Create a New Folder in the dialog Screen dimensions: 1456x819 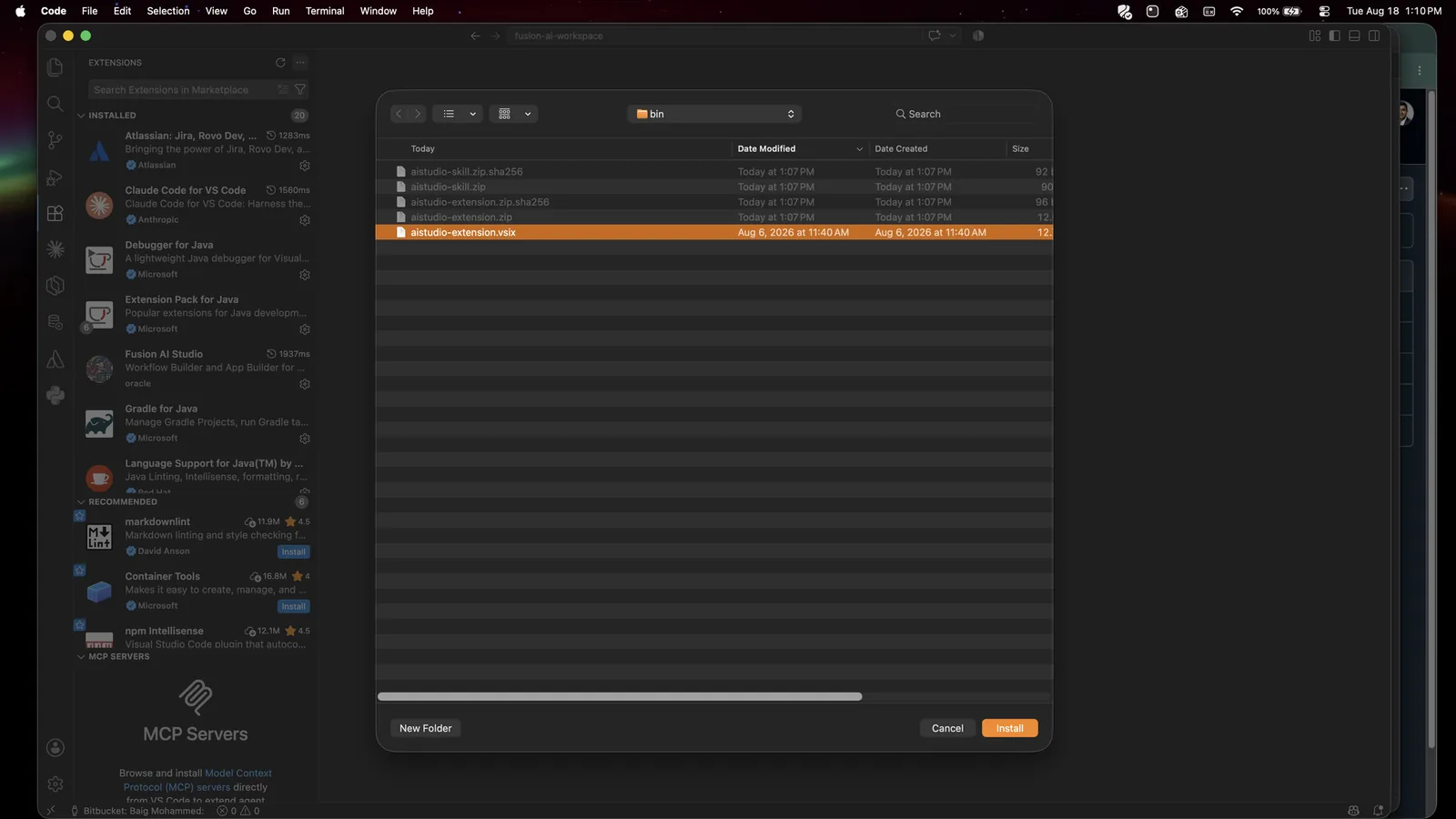pos(425,728)
